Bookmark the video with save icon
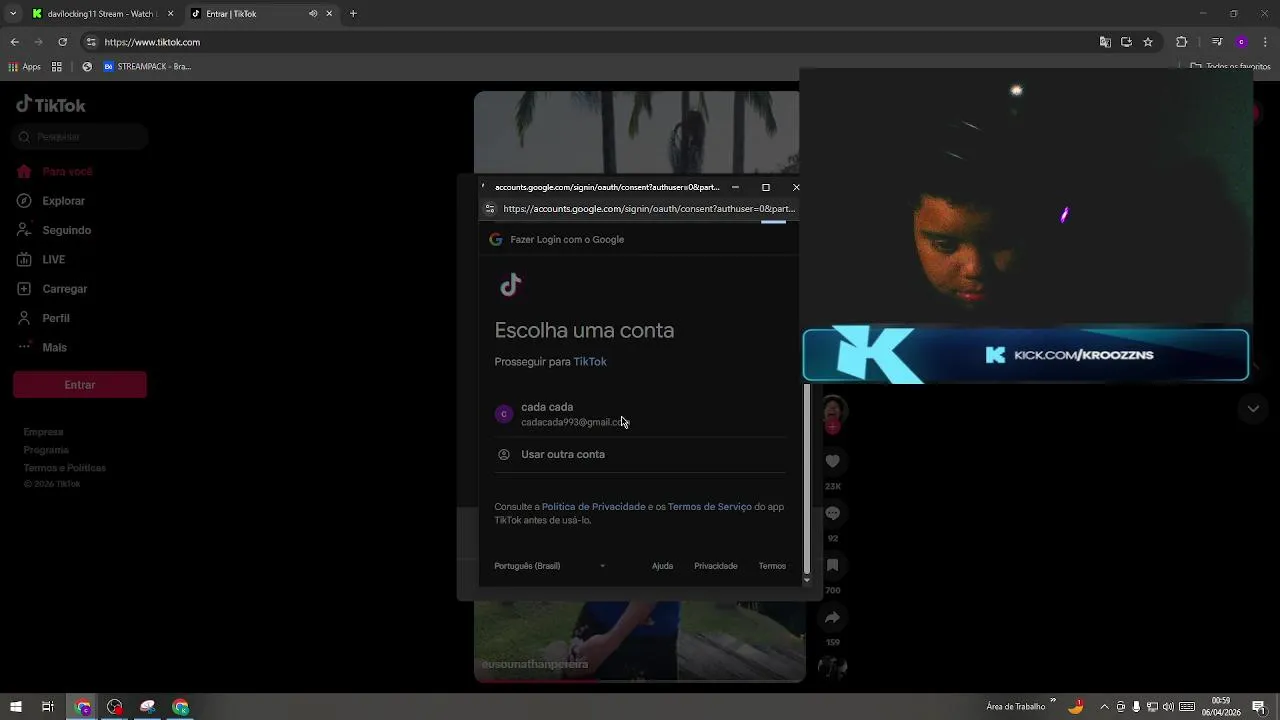The width and height of the screenshot is (1280, 720). pyautogui.click(x=832, y=565)
